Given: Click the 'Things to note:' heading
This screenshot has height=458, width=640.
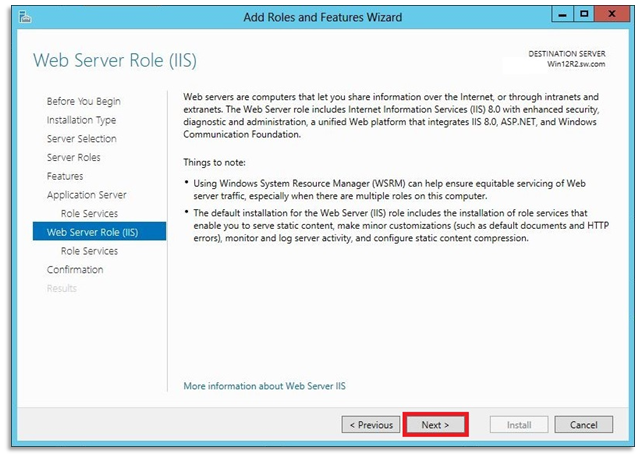Looking at the screenshot, I should point(214,162).
